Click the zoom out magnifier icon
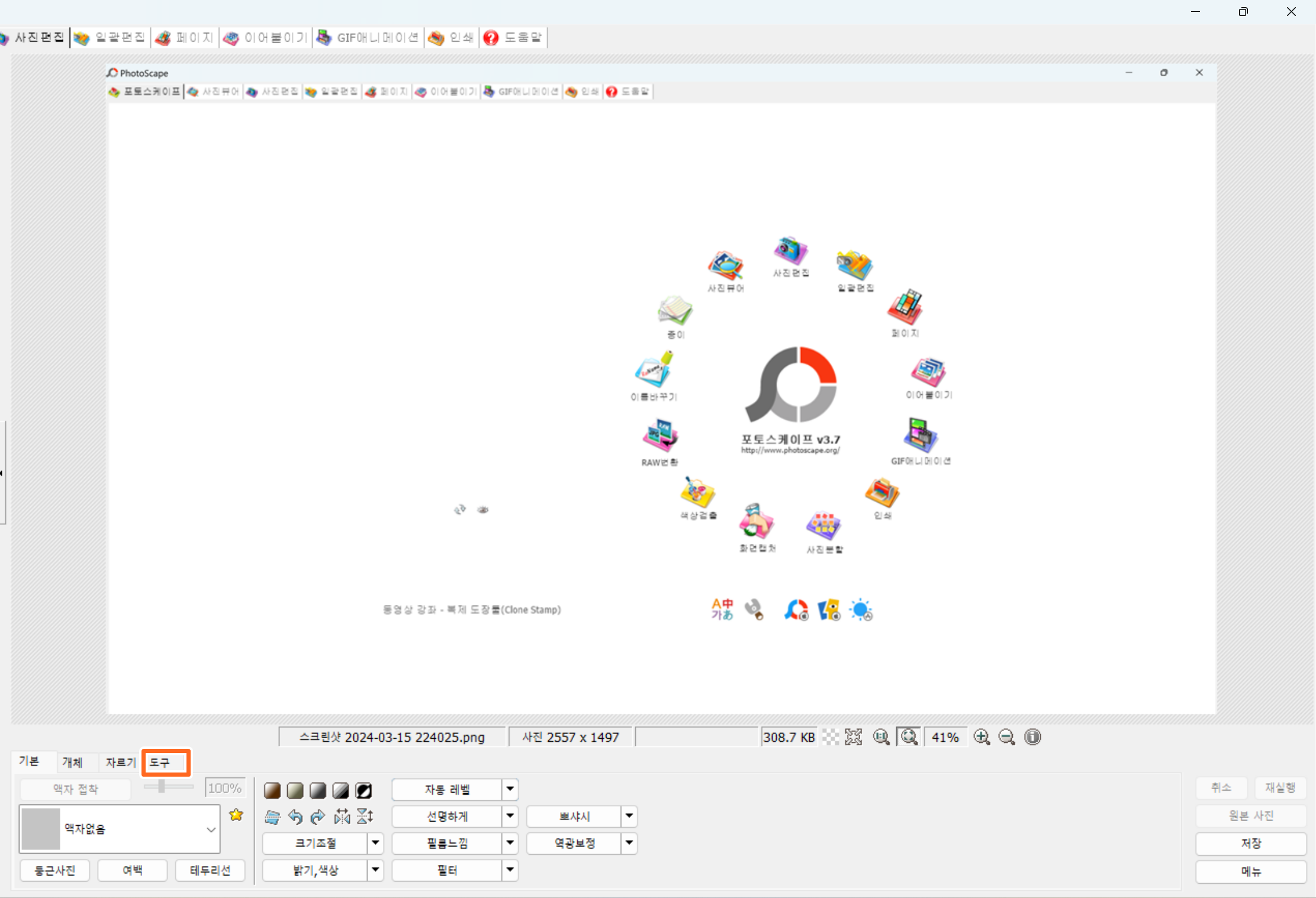 click(x=1006, y=737)
